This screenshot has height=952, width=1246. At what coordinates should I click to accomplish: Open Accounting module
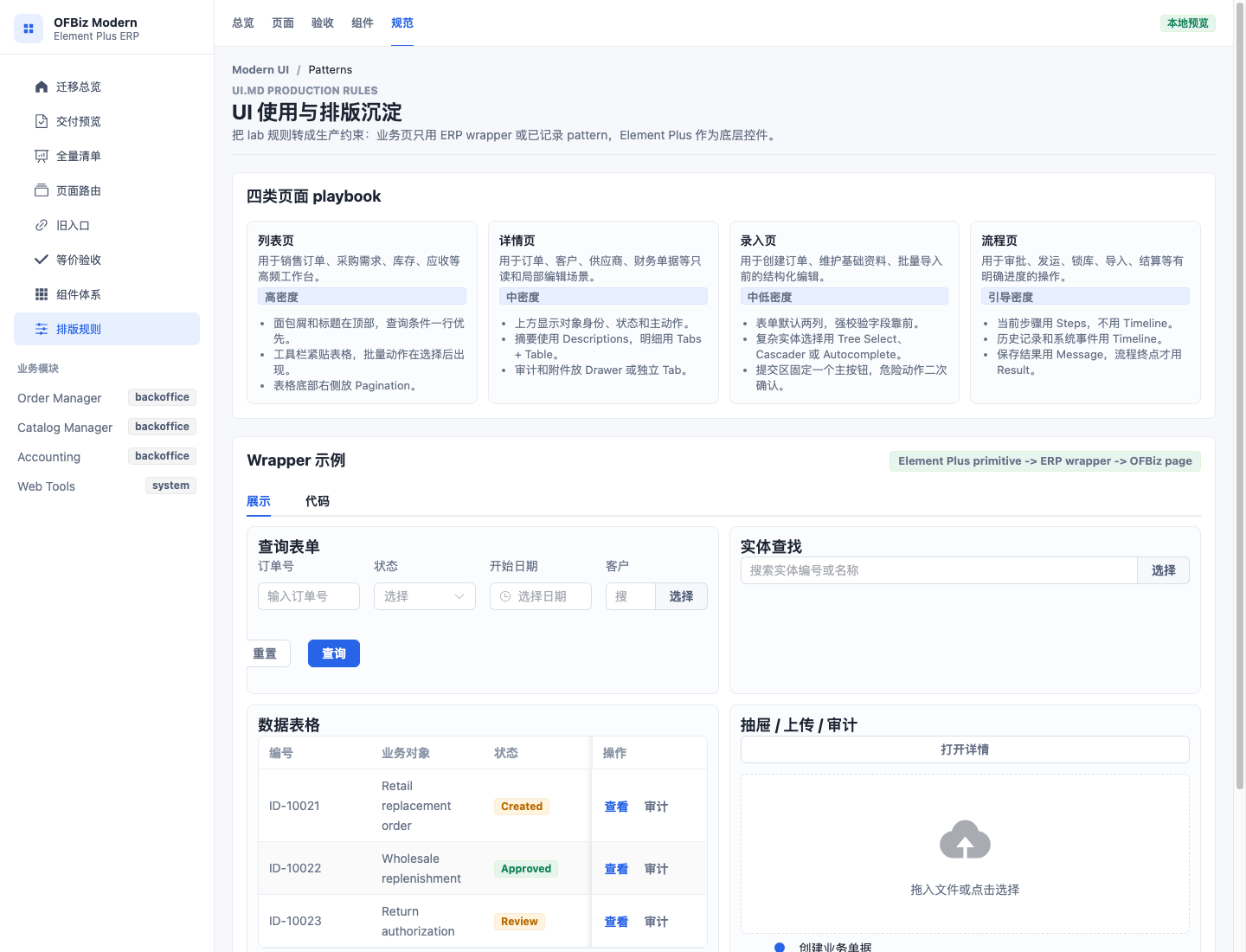(x=48, y=457)
